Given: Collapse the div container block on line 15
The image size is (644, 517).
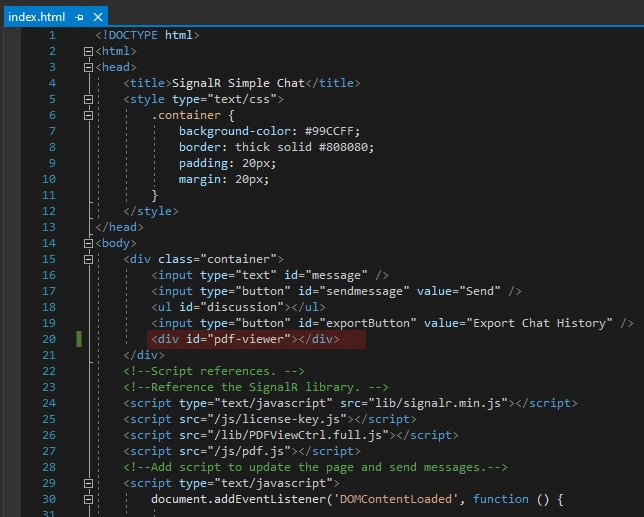Looking at the screenshot, I should (x=88, y=260).
